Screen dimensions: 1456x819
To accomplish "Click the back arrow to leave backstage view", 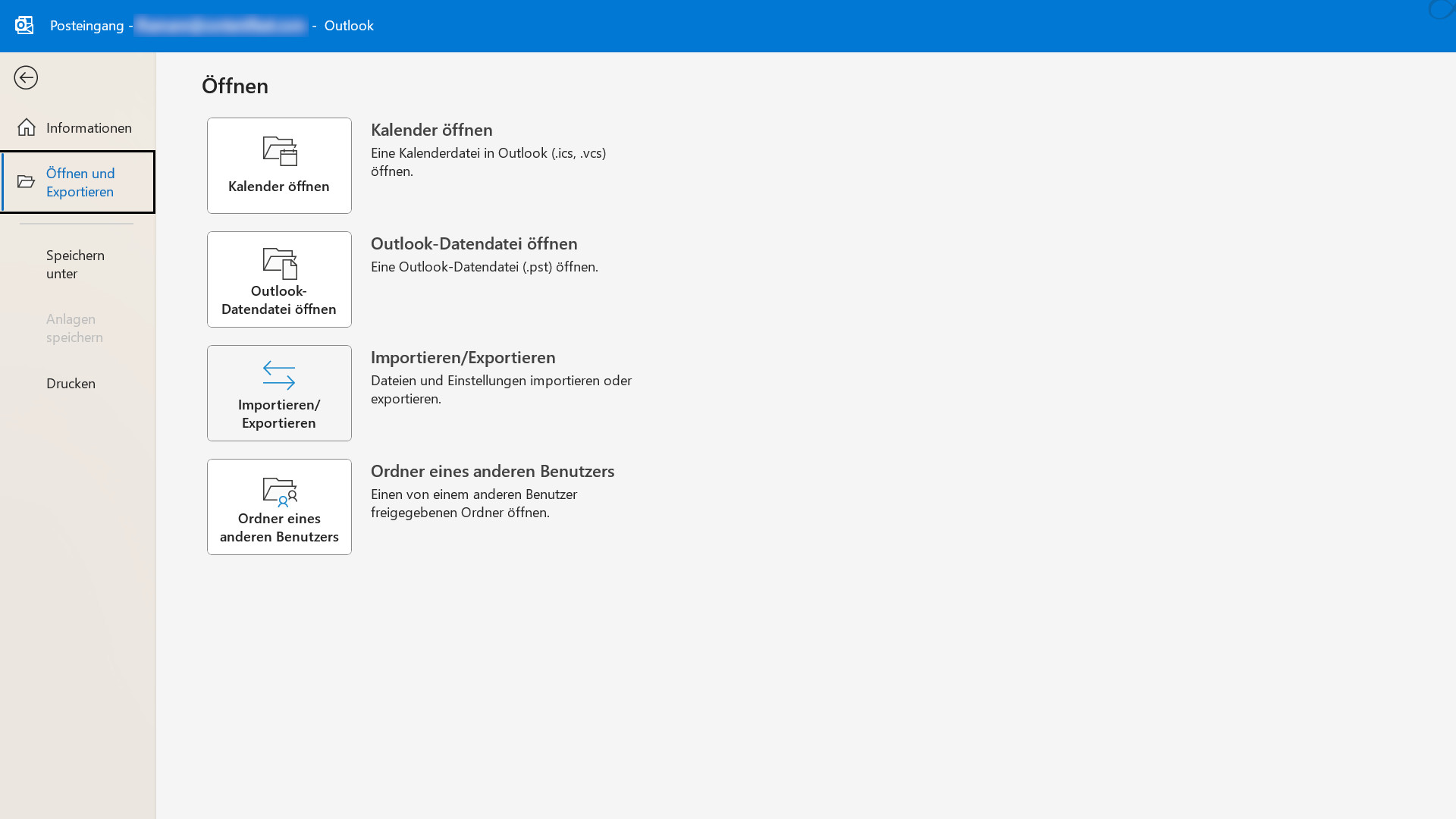I will pyautogui.click(x=26, y=77).
